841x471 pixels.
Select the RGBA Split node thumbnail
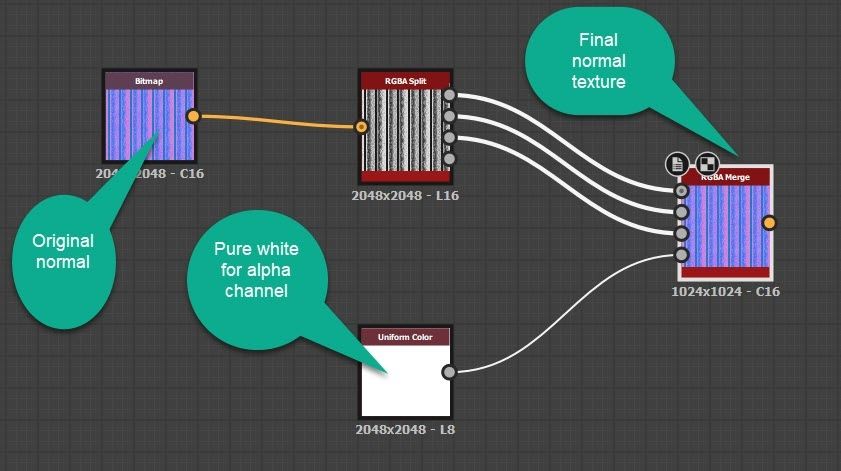[x=404, y=130]
